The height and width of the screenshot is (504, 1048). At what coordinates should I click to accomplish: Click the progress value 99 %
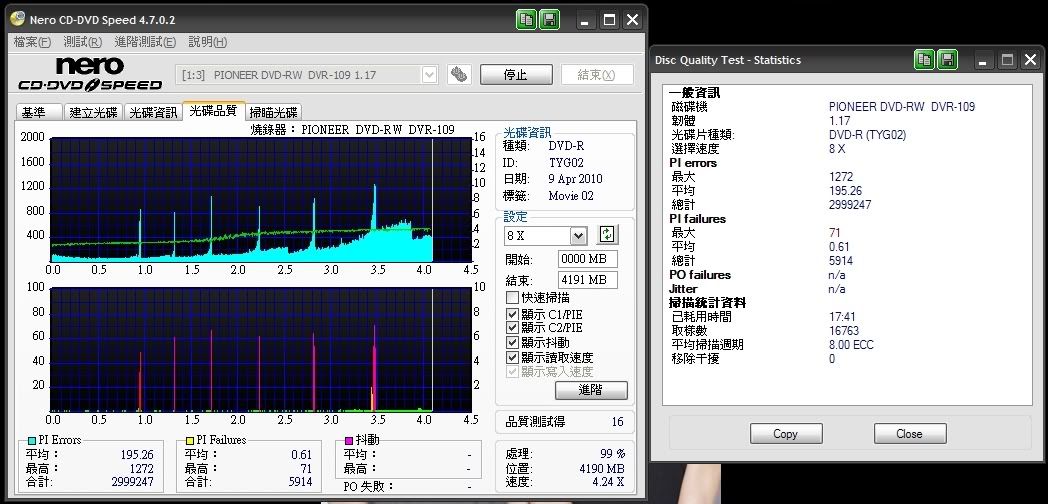[612, 454]
